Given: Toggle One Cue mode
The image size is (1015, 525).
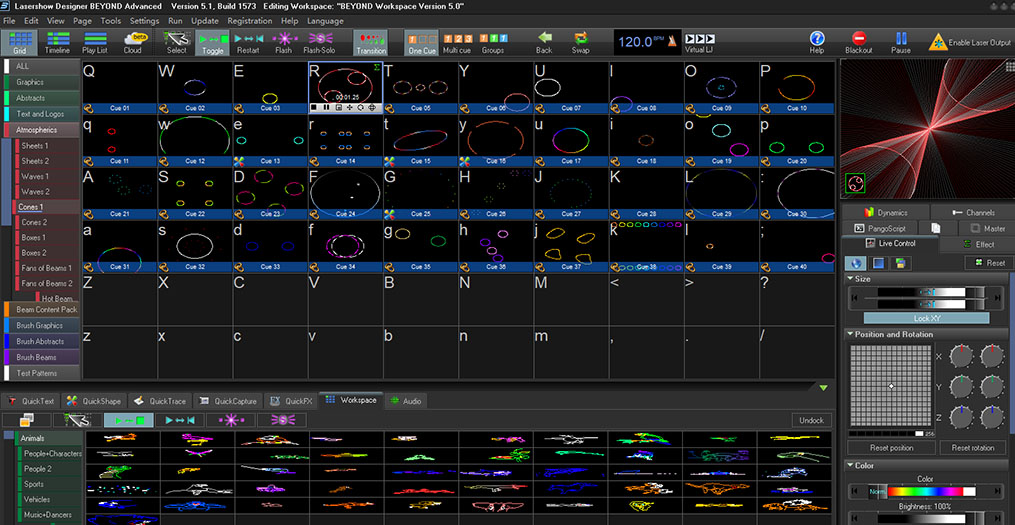Looking at the screenshot, I should (x=422, y=42).
